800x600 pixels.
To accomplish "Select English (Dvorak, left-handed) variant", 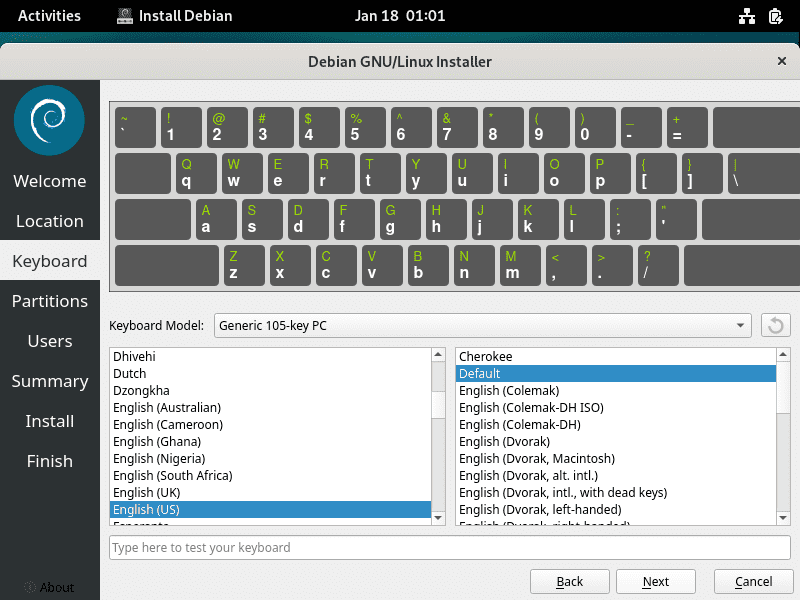I will pyautogui.click(x=616, y=509).
